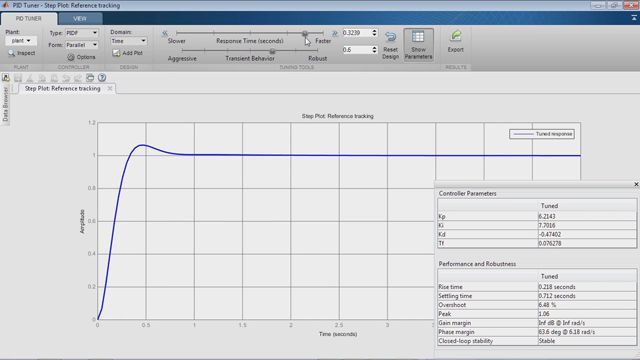Click Reset Design
Viewport: 640px width, 360px height.
[x=390, y=45]
